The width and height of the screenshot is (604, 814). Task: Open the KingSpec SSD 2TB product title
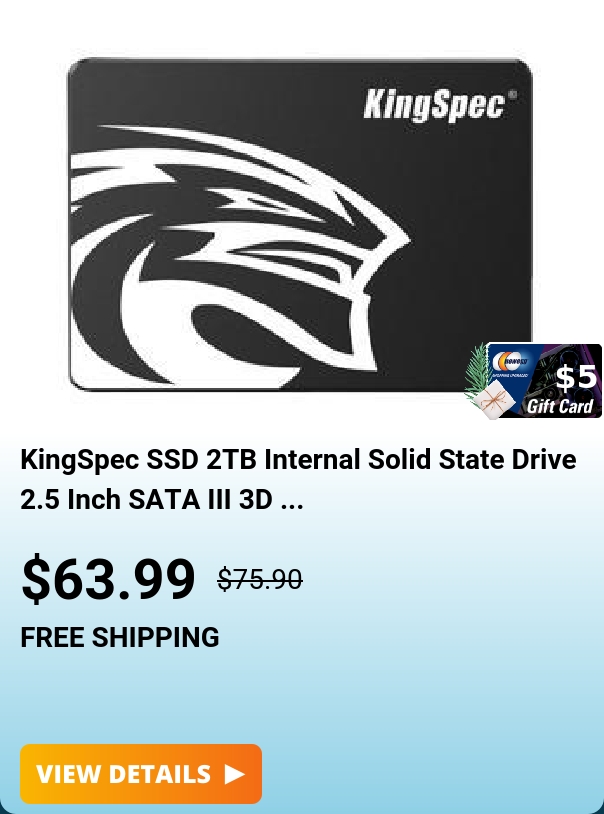298,479
